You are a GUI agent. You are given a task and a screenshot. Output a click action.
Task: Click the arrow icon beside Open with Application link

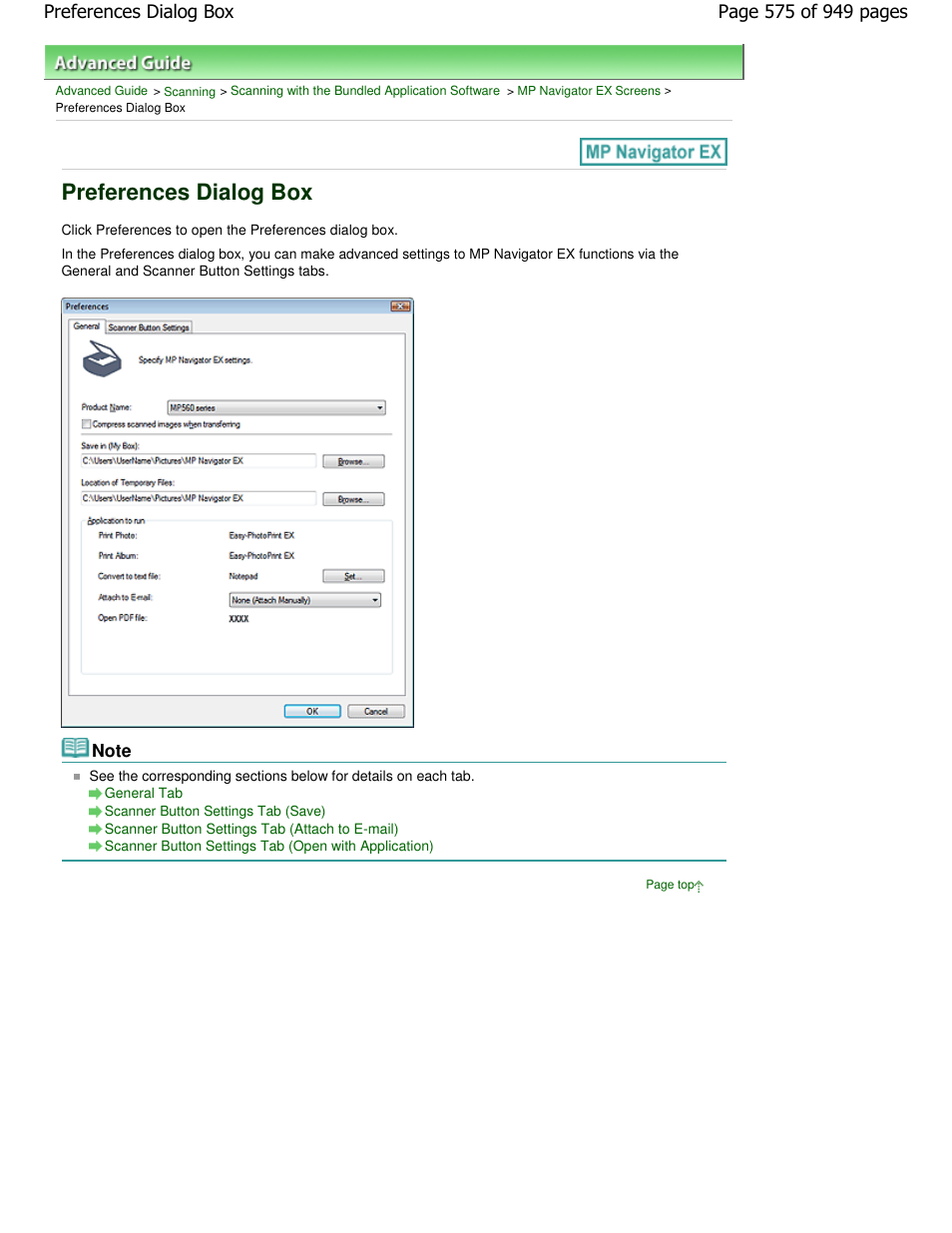click(x=96, y=847)
